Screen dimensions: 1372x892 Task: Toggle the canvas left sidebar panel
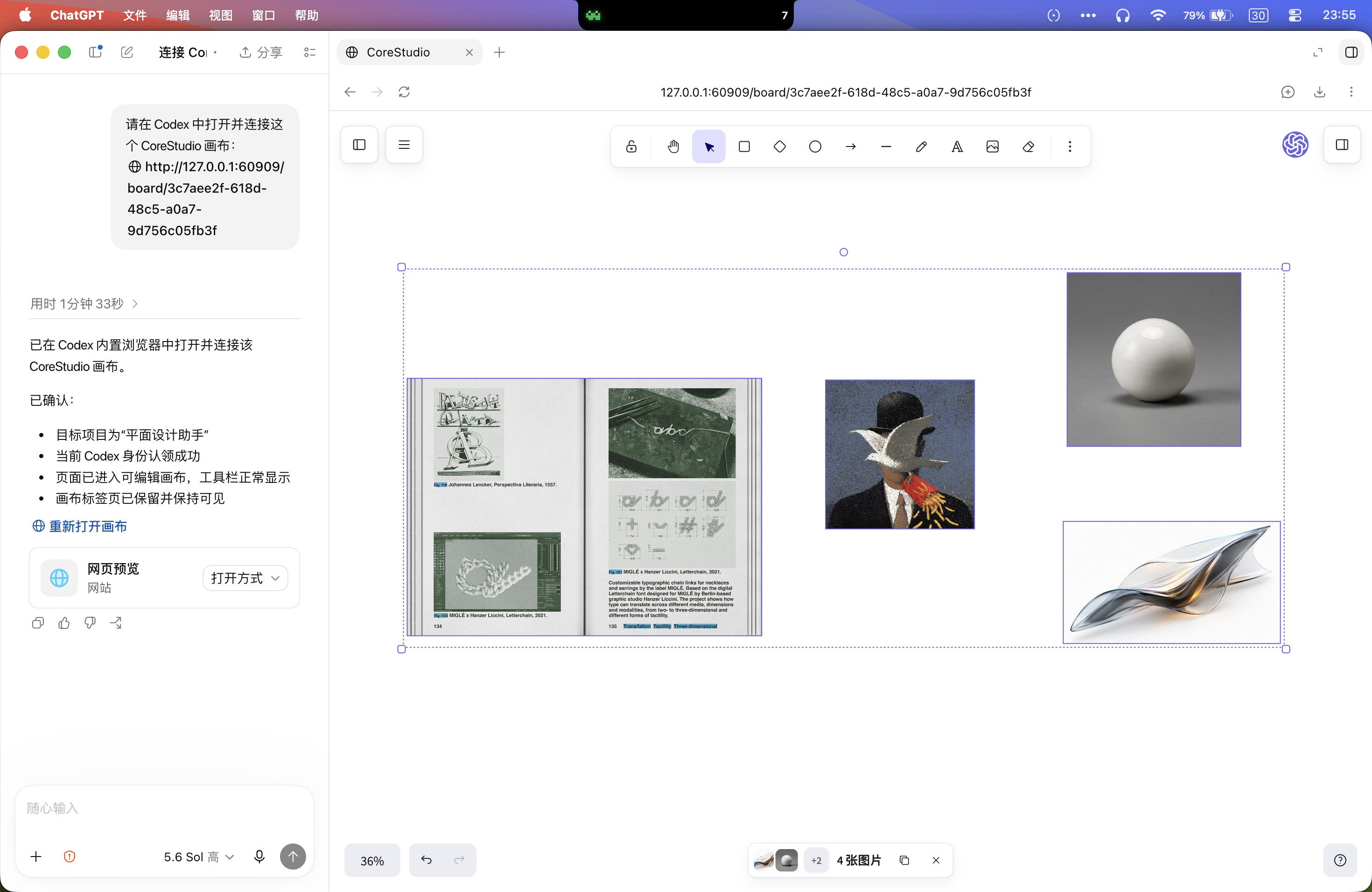(x=359, y=145)
